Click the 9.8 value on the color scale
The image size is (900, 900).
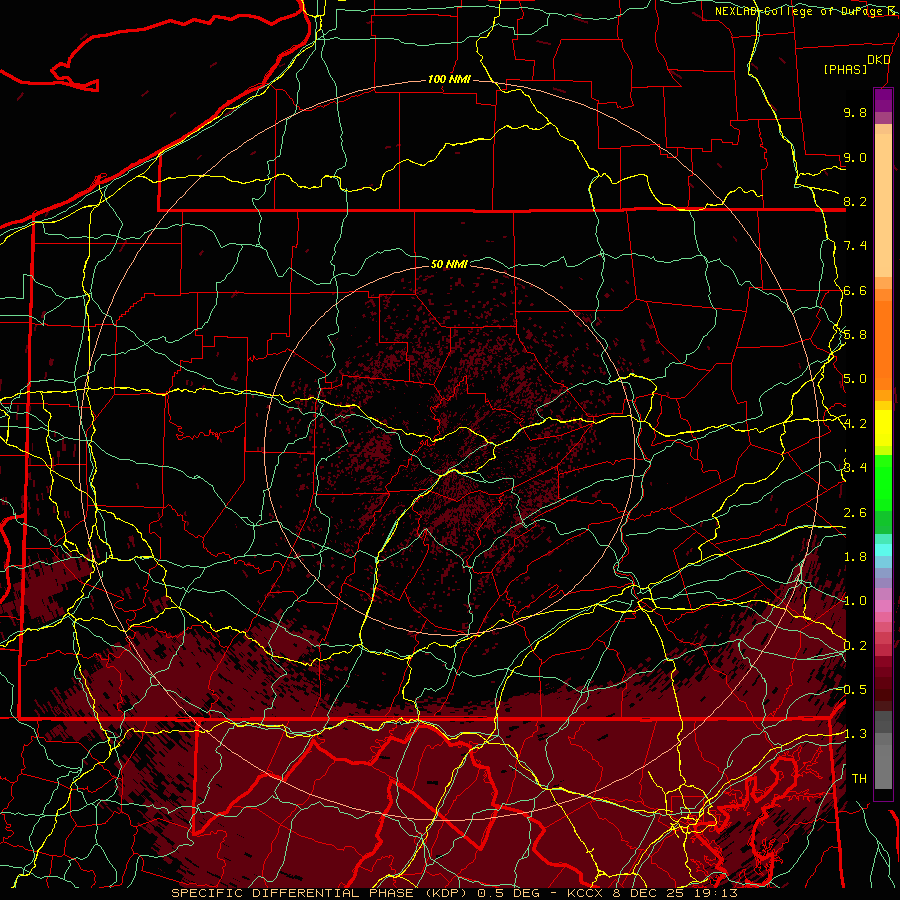(x=855, y=112)
